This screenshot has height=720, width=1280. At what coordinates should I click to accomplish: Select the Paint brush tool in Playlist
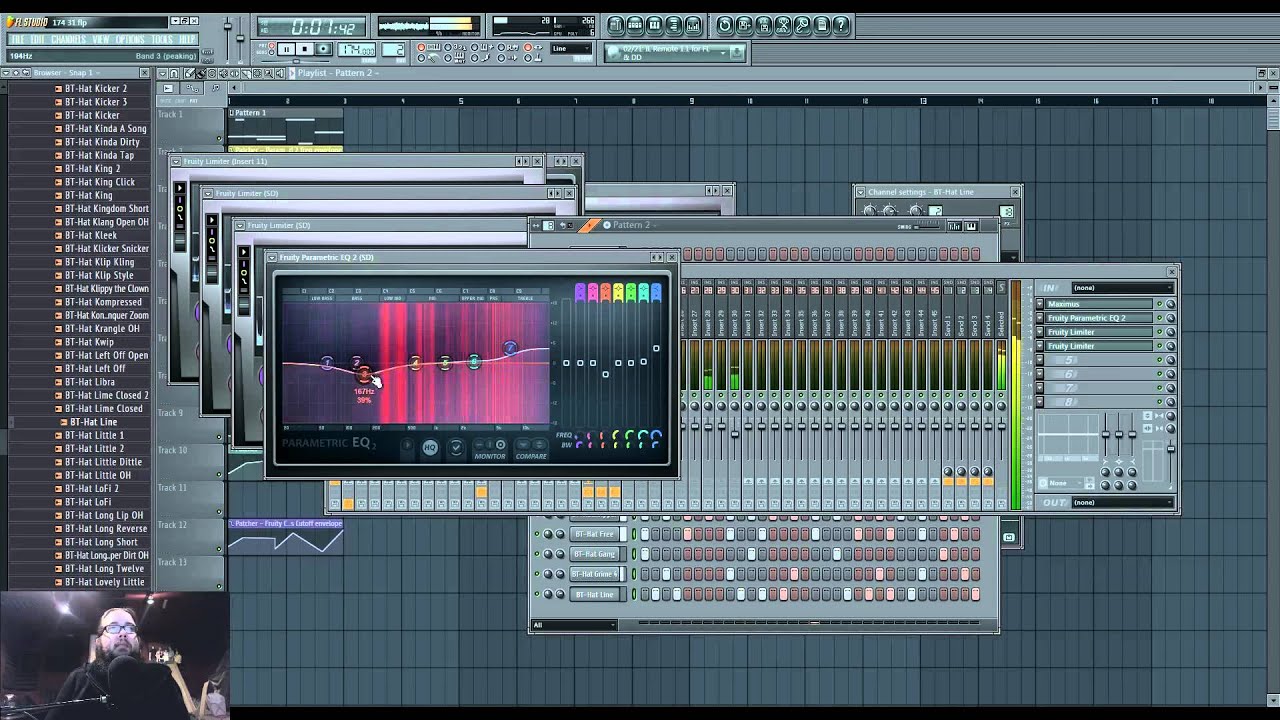199,73
